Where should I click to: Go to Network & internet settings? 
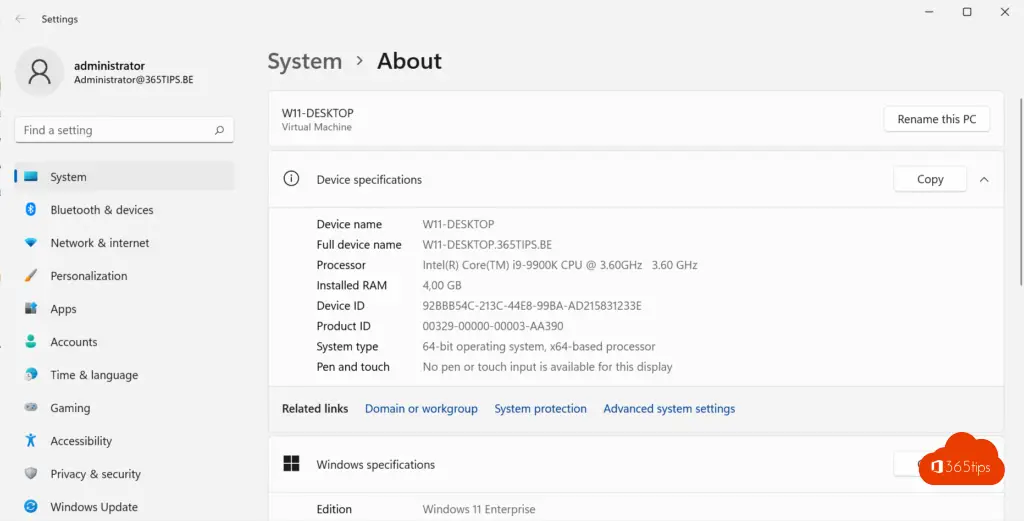[124, 243]
